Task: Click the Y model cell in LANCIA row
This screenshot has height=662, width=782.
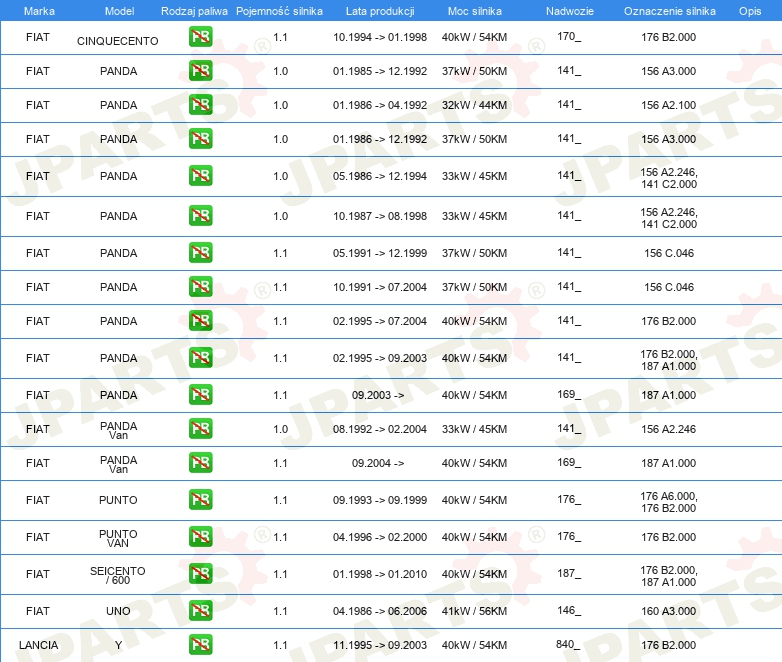Action: click(118, 645)
